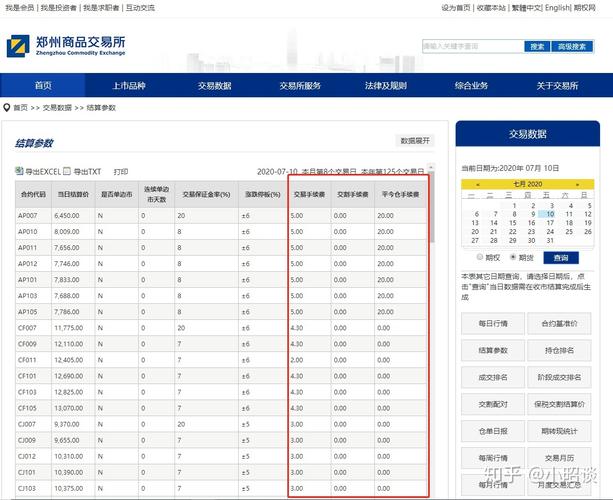This screenshot has height=500, width=613.
Task: Open 每周行情 in sidebar
Action: click(493, 458)
